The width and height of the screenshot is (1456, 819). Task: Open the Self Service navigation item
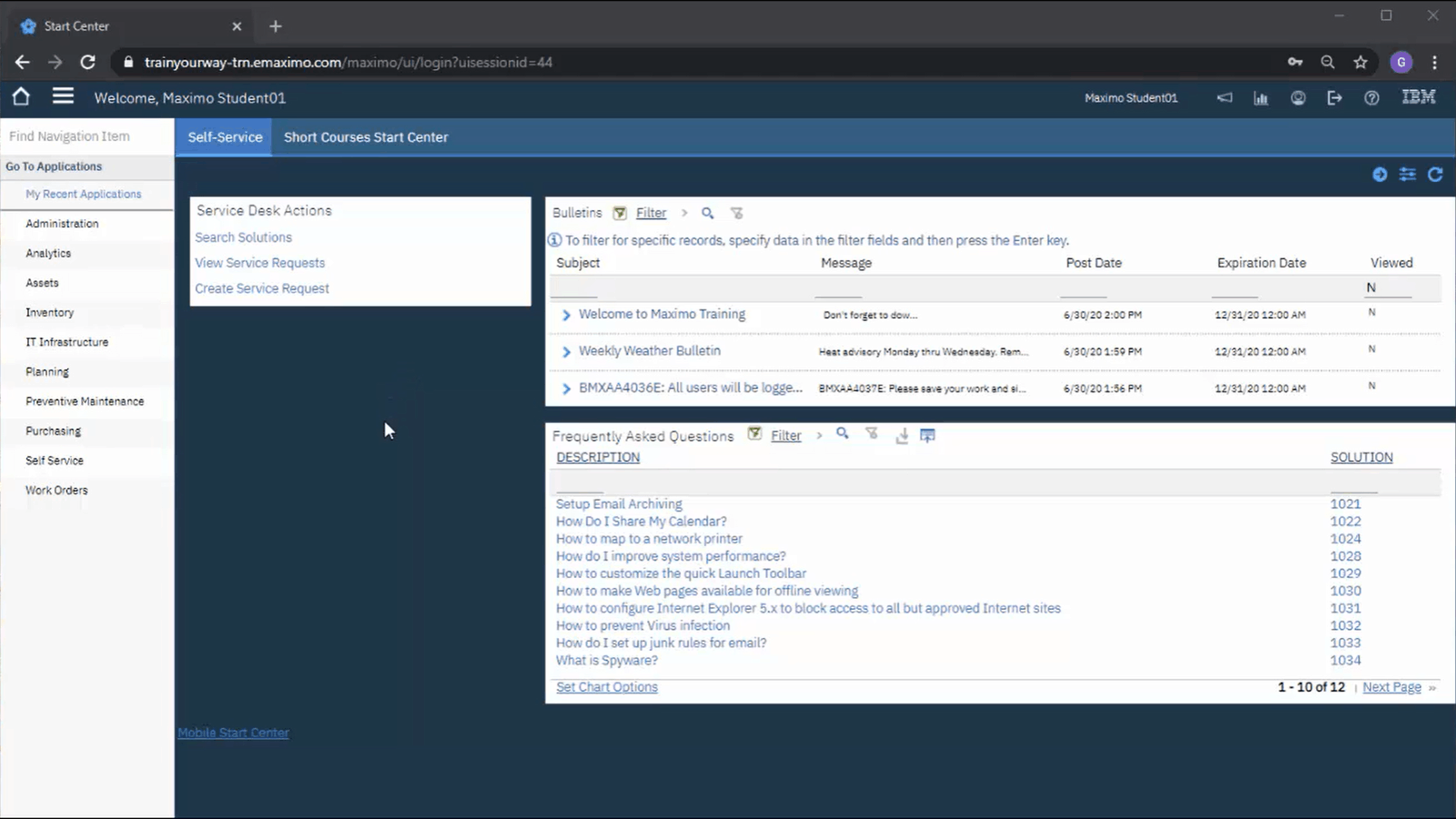coord(55,460)
